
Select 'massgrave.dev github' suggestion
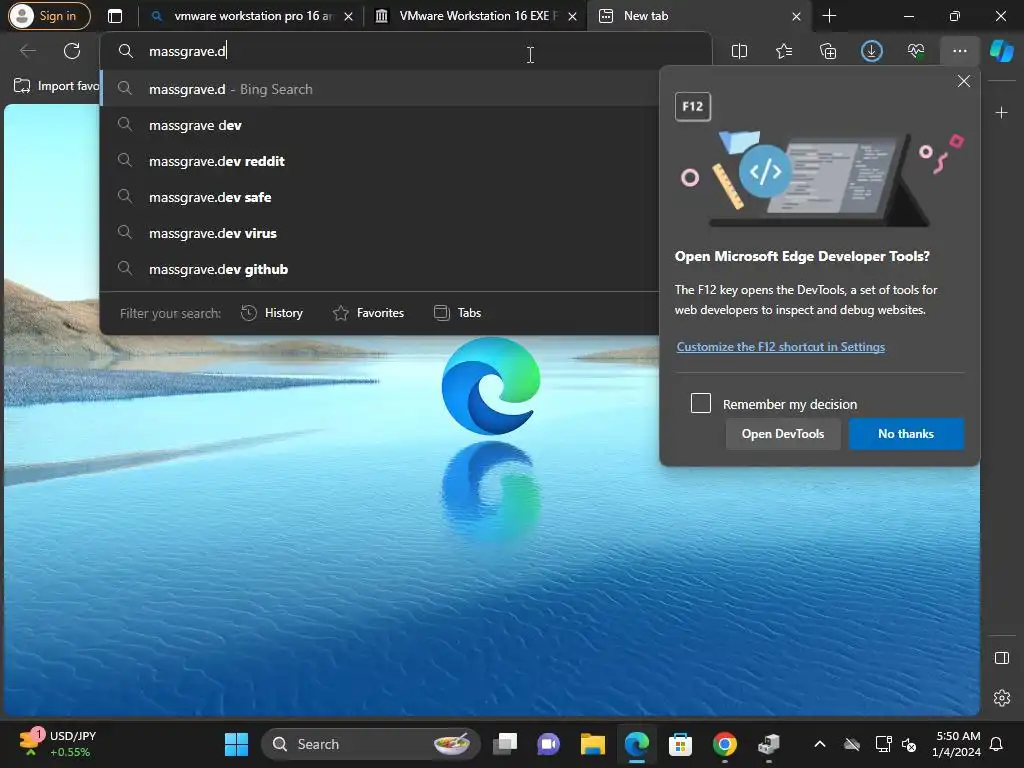[380, 268]
